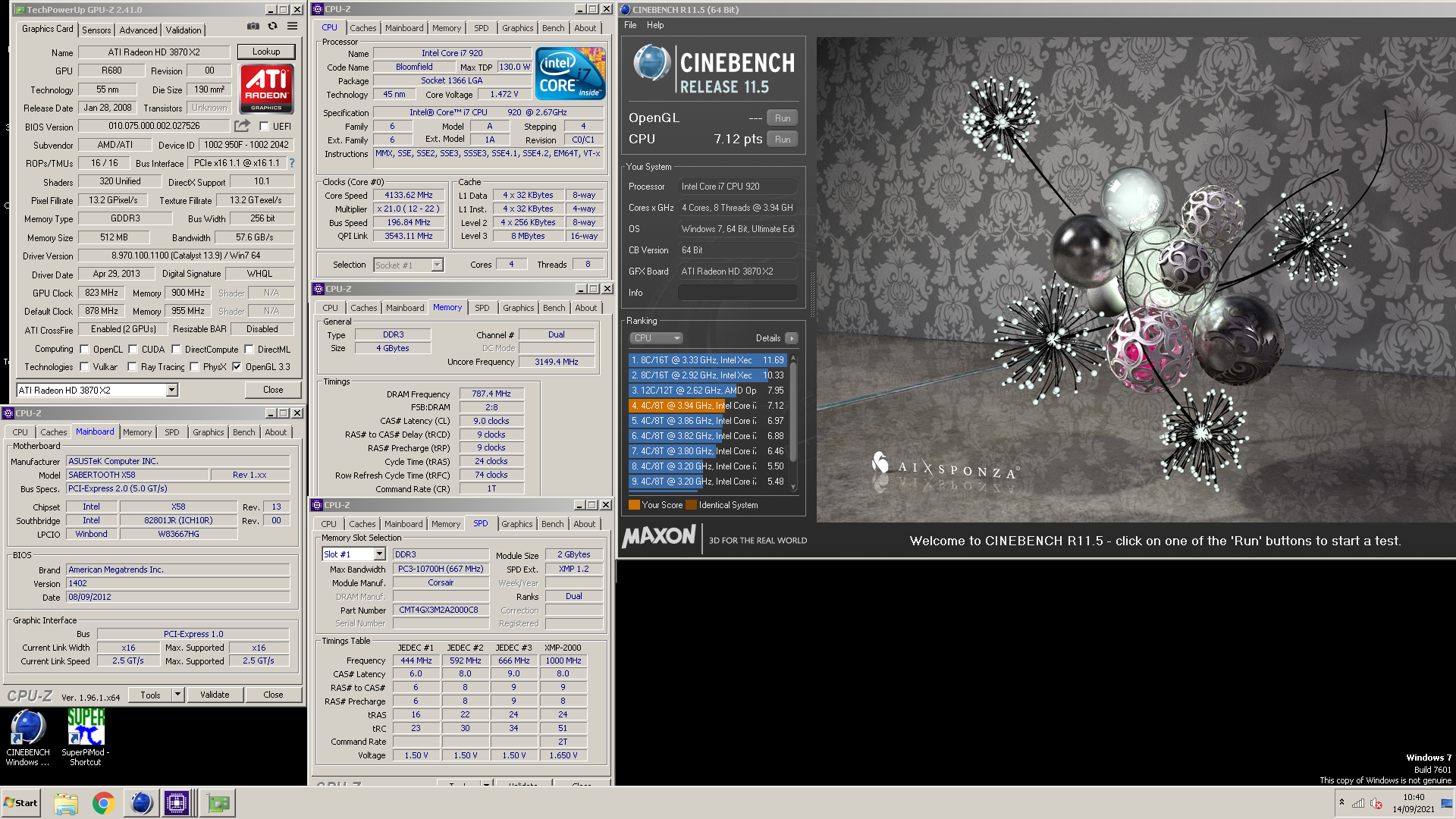
Task: Open the Validation tab in GPU-Z
Action: click(x=184, y=30)
